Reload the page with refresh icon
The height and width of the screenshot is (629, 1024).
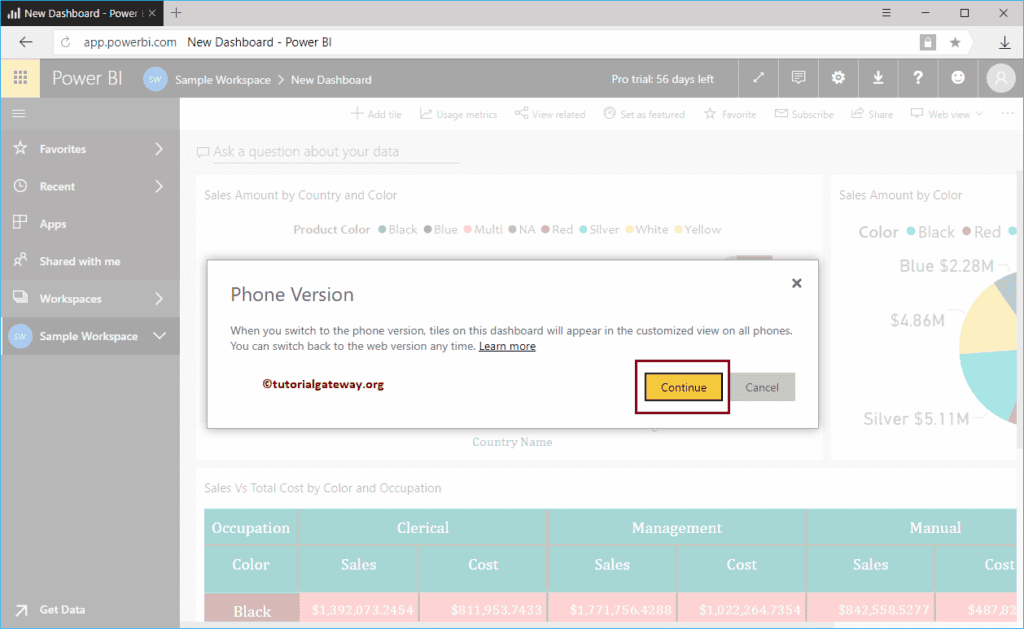tap(65, 42)
